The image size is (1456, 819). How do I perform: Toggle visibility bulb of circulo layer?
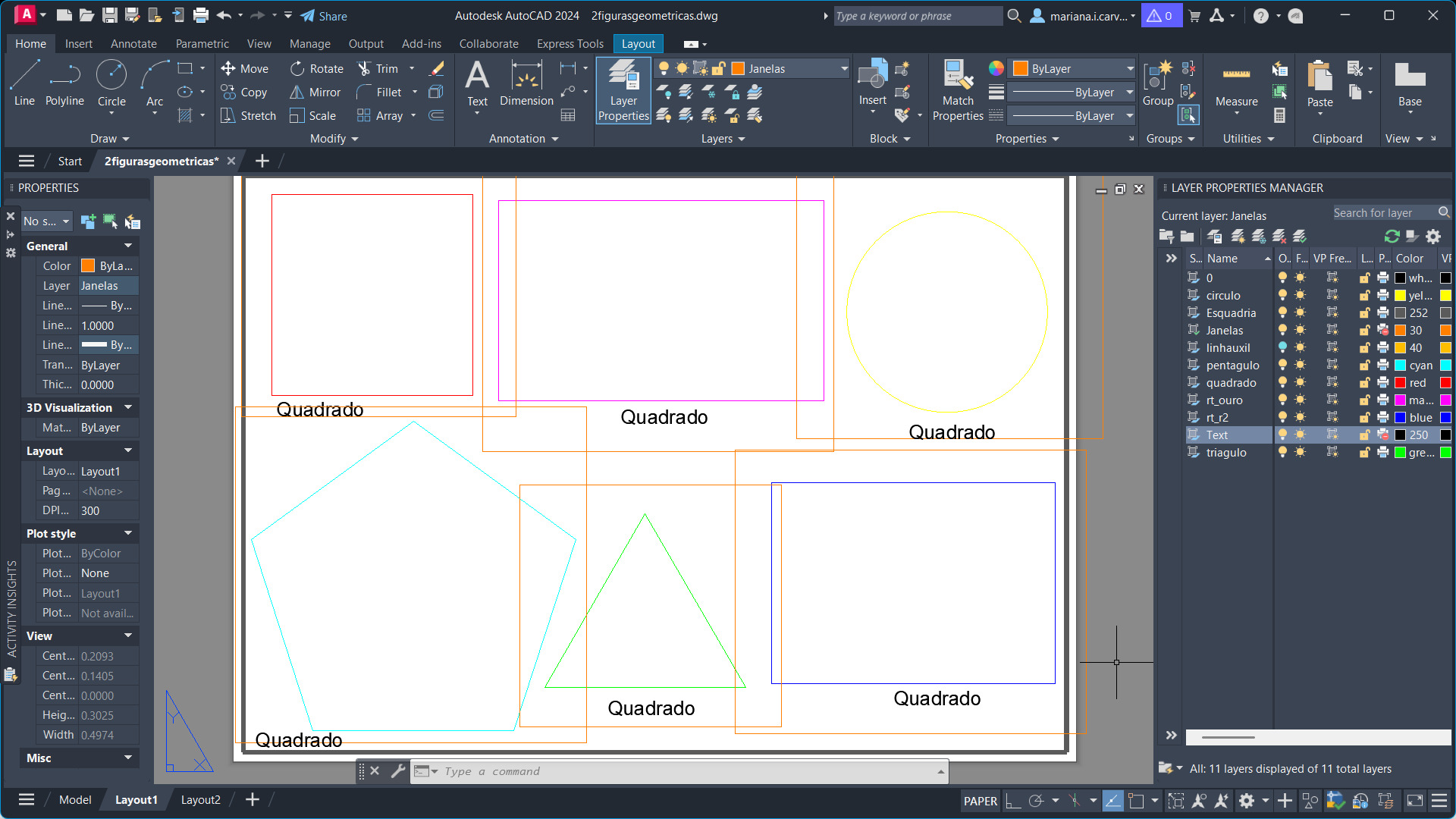[1282, 296]
